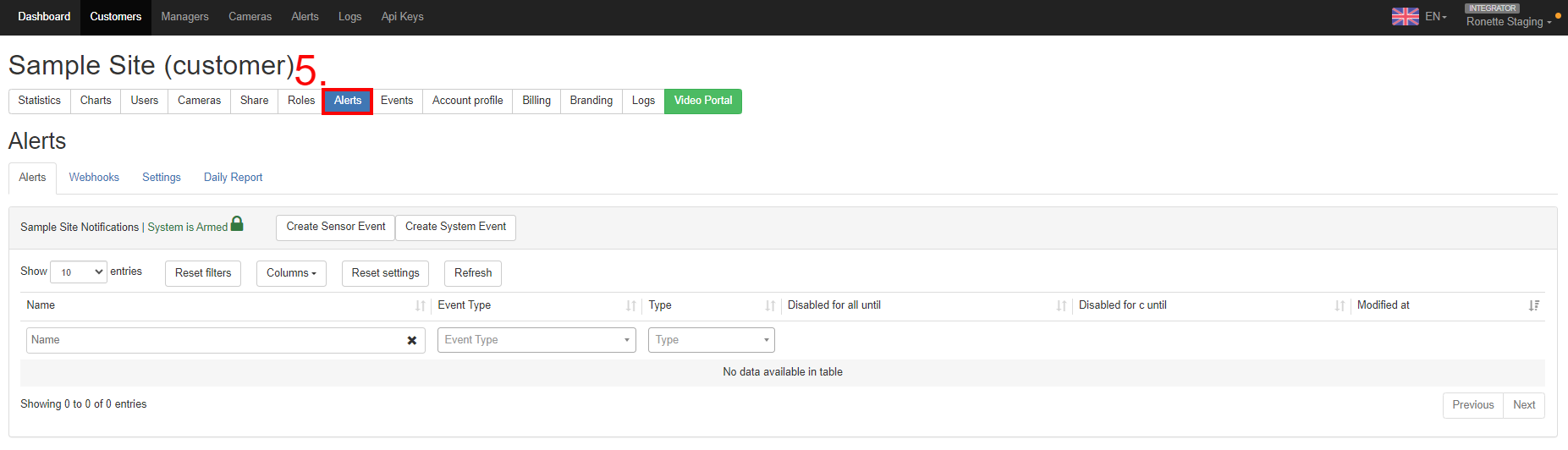Open the entries count dropdown
Viewport: 1568px width, 450px height.
(79, 272)
